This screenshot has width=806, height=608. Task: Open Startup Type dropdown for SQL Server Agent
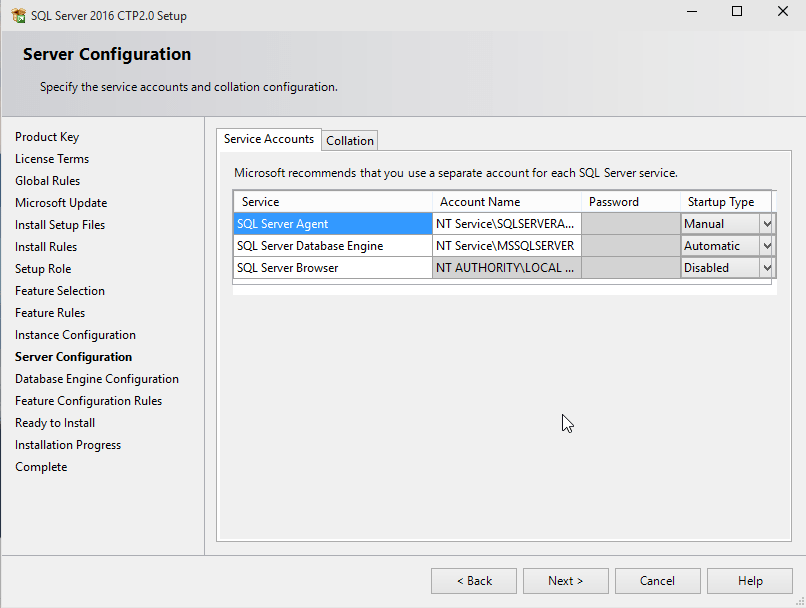[x=767, y=224]
